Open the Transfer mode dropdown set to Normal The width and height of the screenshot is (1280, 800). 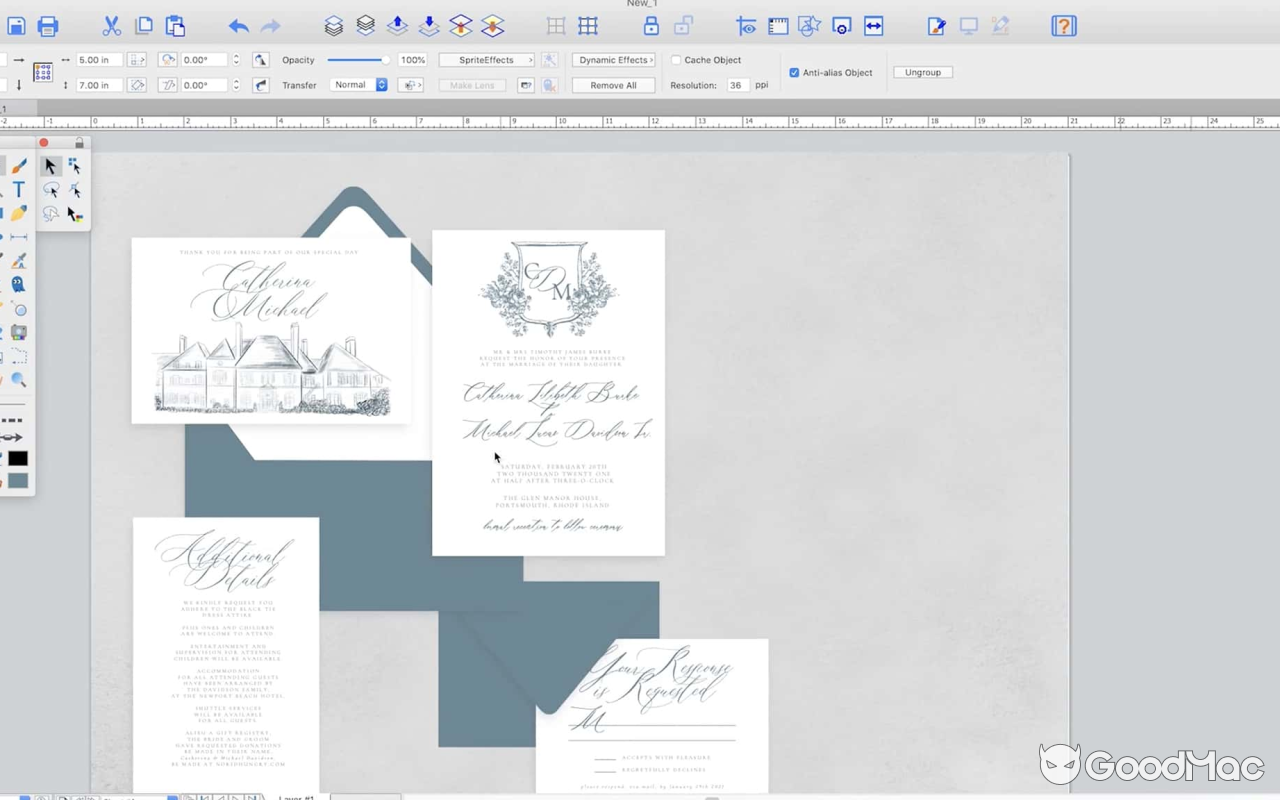click(358, 84)
